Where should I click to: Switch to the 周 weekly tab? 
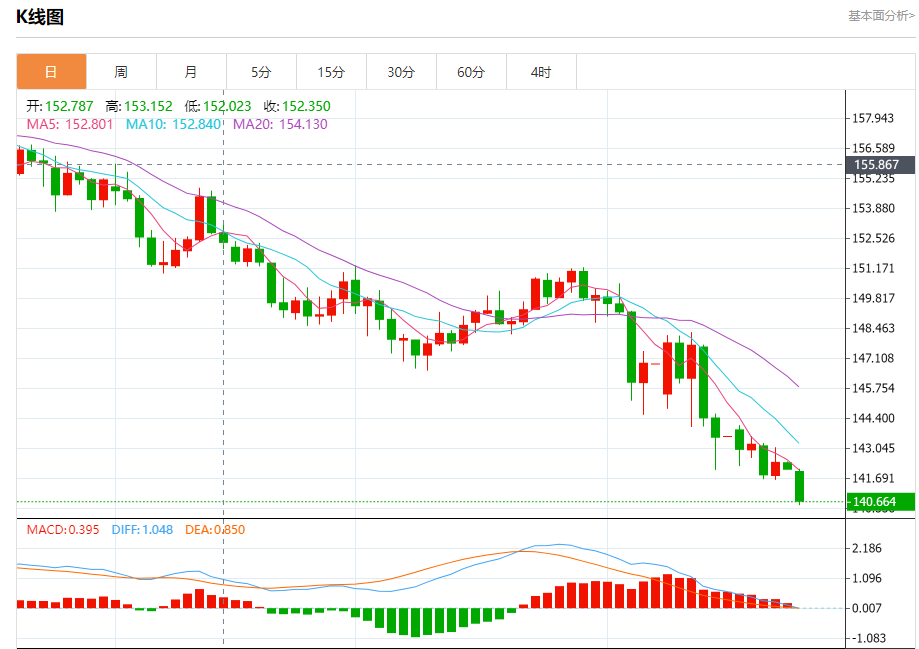[x=121, y=72]
